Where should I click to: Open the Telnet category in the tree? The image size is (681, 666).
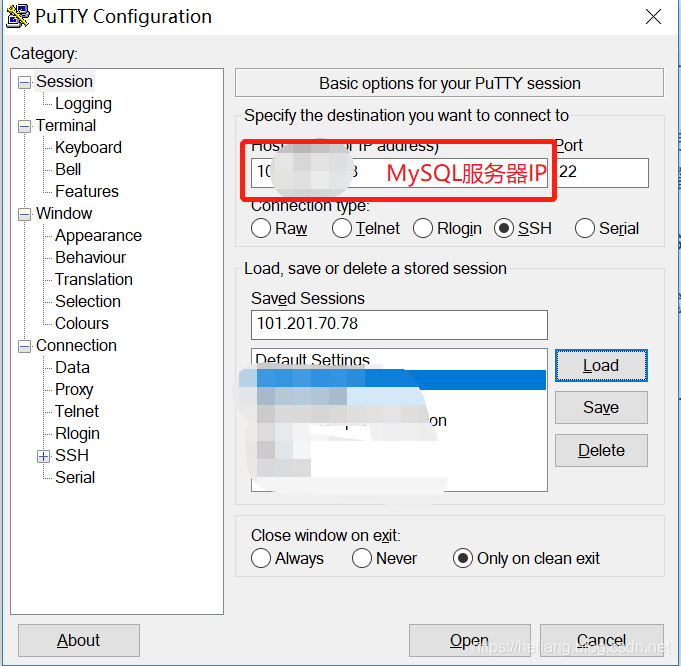point(77,411)
